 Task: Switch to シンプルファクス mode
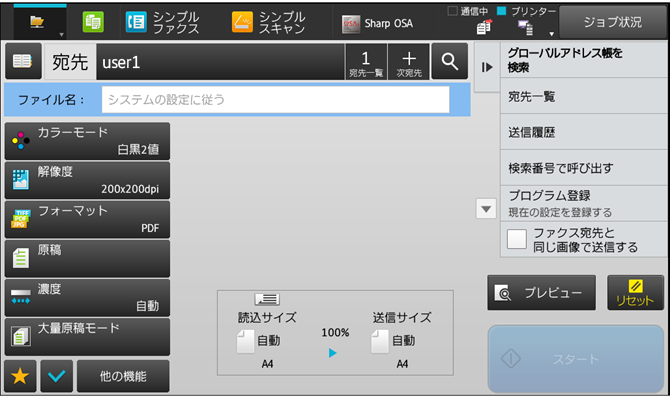point(163,22)
